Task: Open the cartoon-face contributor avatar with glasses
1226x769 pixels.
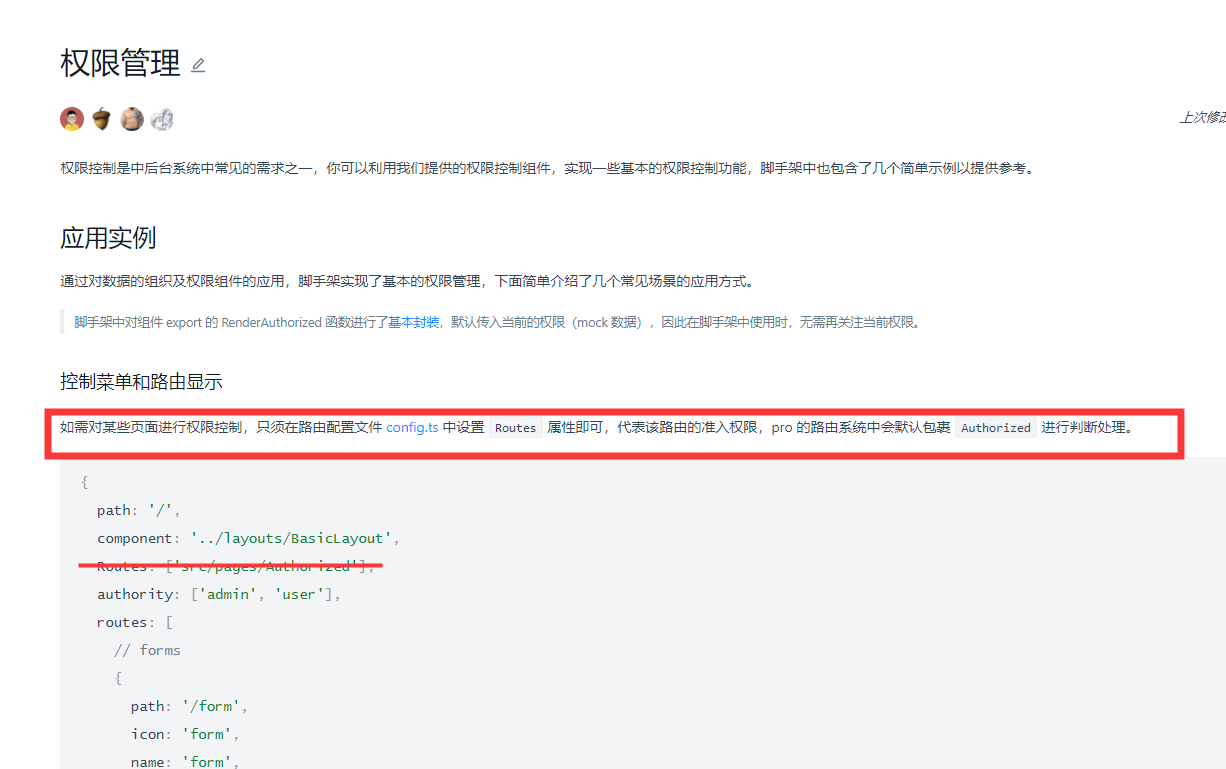Action: (72, 119)
